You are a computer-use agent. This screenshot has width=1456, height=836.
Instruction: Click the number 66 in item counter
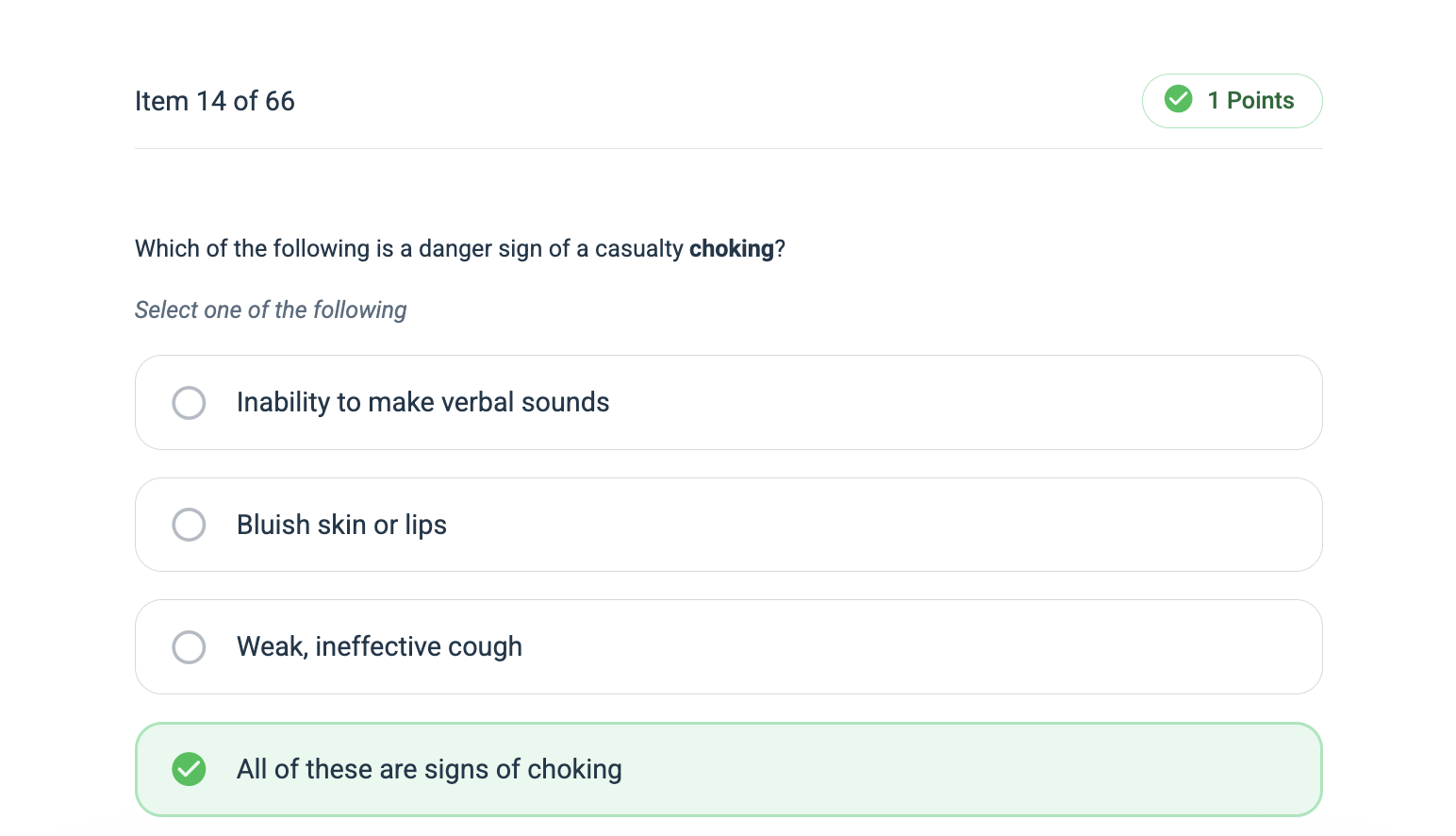coord(280,101)
